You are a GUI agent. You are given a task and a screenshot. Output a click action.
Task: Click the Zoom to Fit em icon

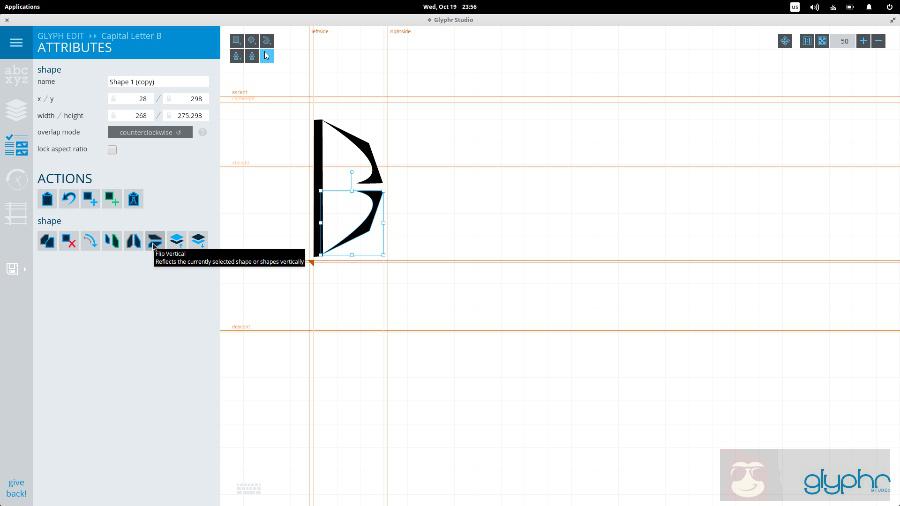822,41
